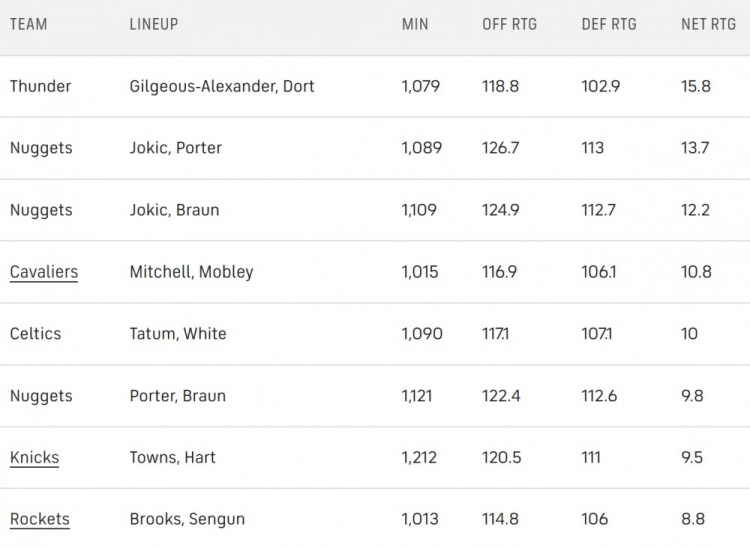Sort by NET RTG column header
Image resolution: width=750 pixels, height=548 pixels.
click(x=708, y=24)
